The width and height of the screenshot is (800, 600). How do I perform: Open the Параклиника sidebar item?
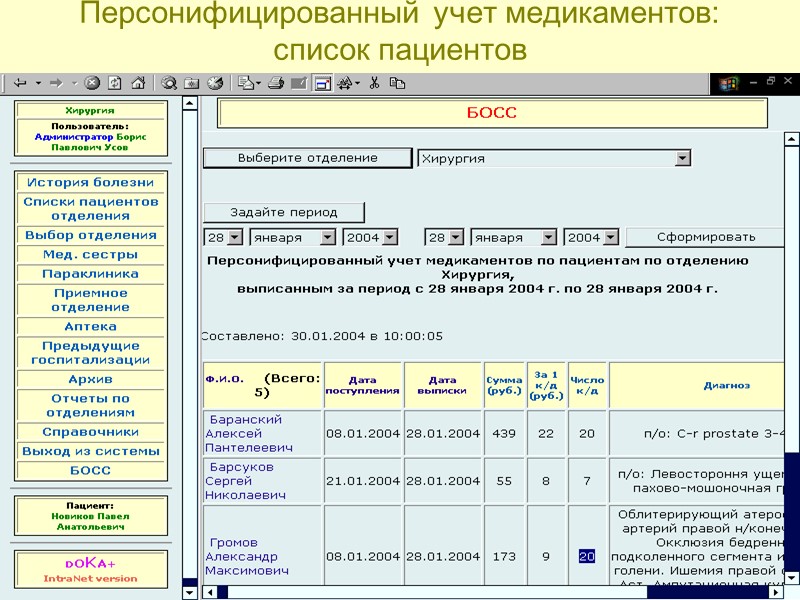(x=90, y=274)
